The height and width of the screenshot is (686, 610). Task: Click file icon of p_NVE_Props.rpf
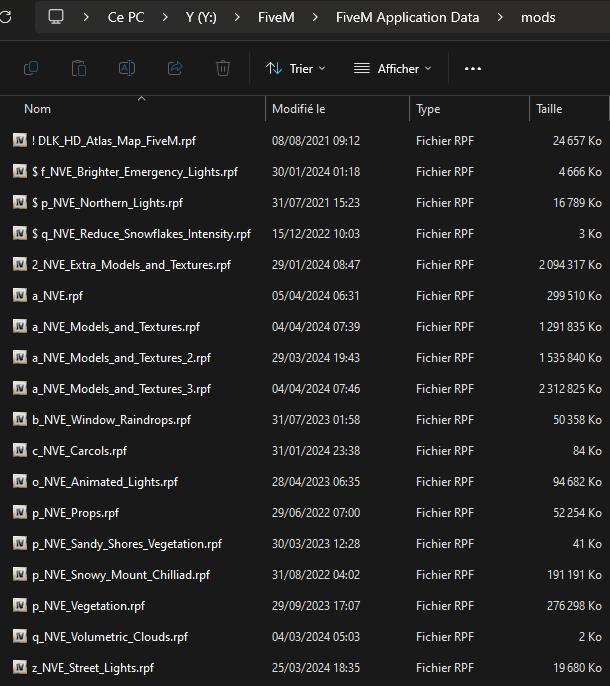20,513
